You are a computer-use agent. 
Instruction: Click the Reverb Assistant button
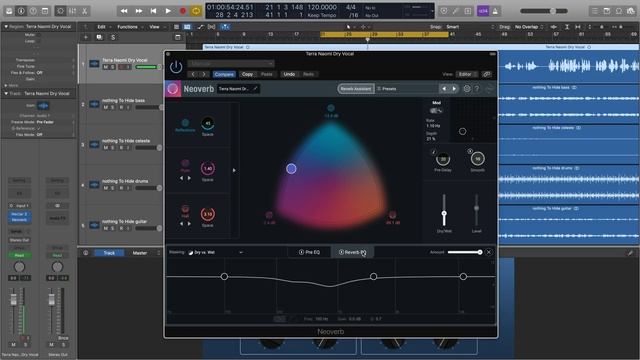356,89
